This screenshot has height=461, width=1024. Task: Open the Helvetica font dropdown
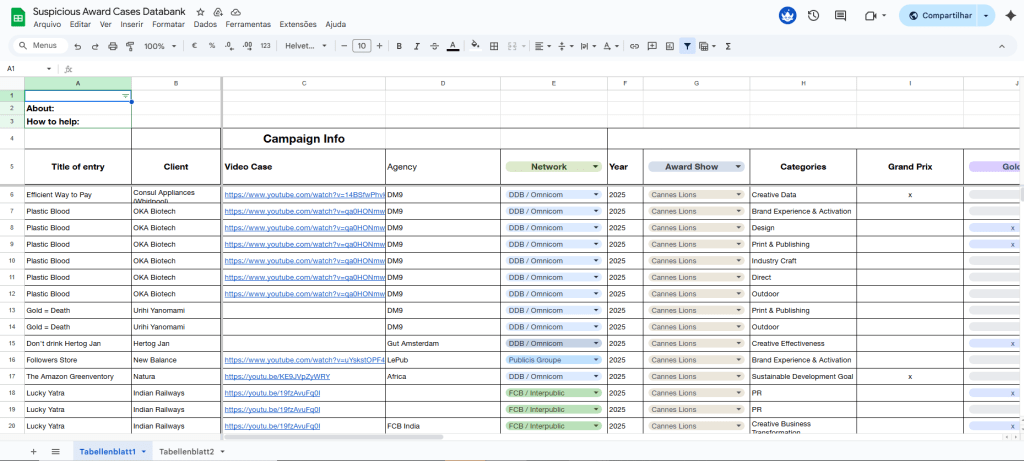306,46
